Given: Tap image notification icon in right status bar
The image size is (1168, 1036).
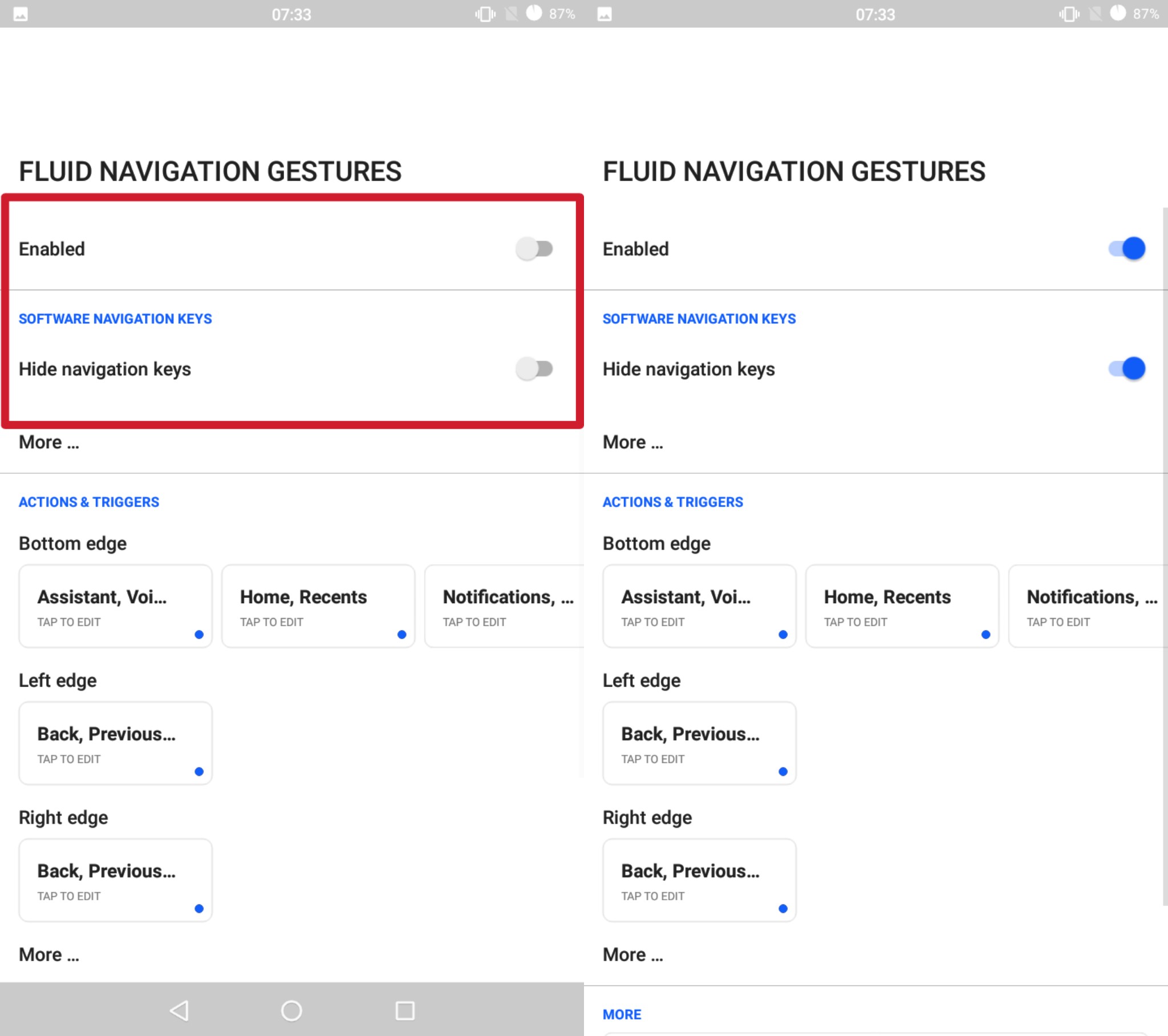Looking at the screenshot, I should click(x=605, y=14).
